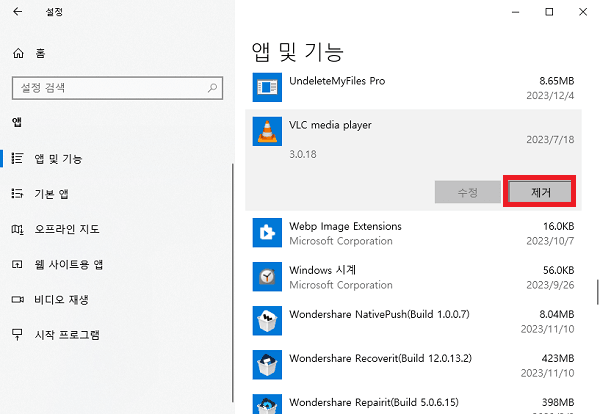600x414 pixels.
Task: Maximize the Settings window
Action: coord(549,12)
